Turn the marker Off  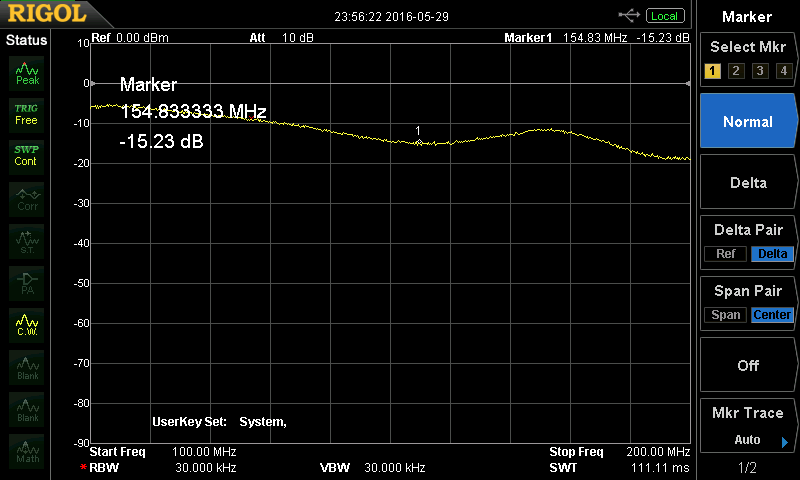748,365
